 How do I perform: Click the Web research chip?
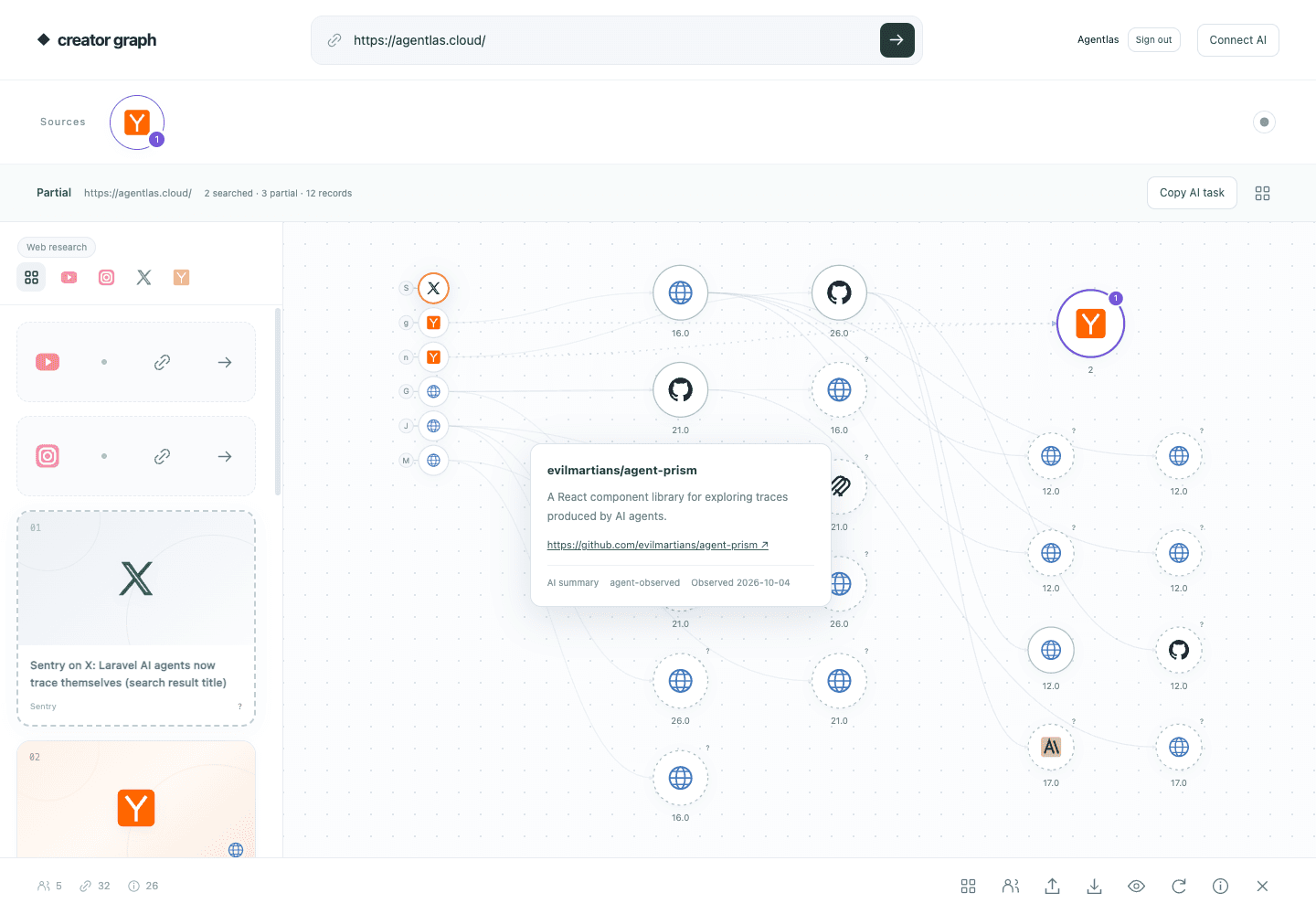click(x=57, y=247)
